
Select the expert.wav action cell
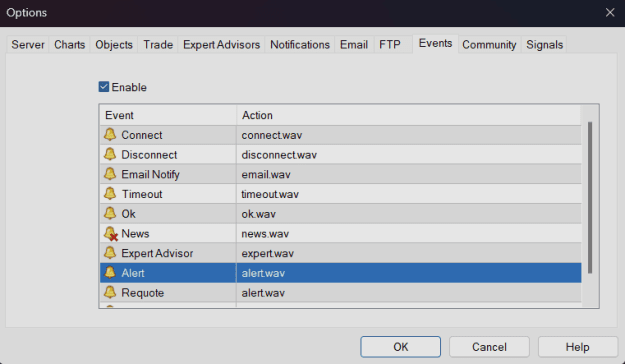tap(409, 253)
